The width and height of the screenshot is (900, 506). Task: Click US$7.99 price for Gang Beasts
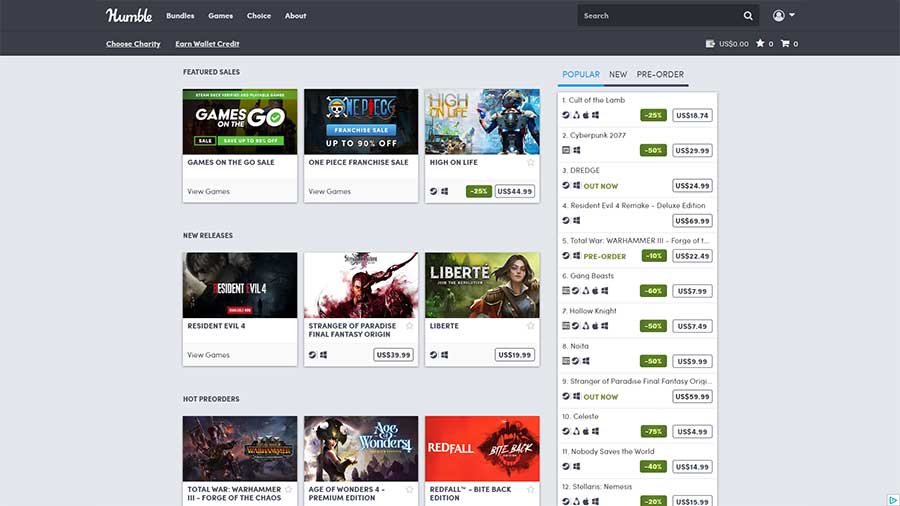click(x=692, y=291)
